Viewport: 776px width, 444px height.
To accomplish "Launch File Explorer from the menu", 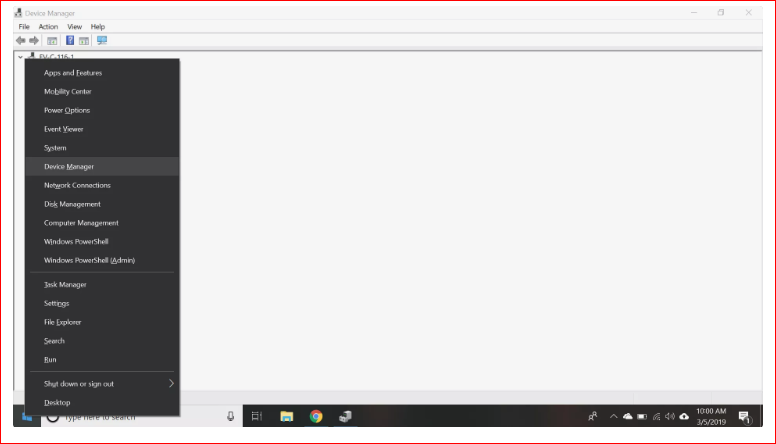I will (x=102, y=322).
